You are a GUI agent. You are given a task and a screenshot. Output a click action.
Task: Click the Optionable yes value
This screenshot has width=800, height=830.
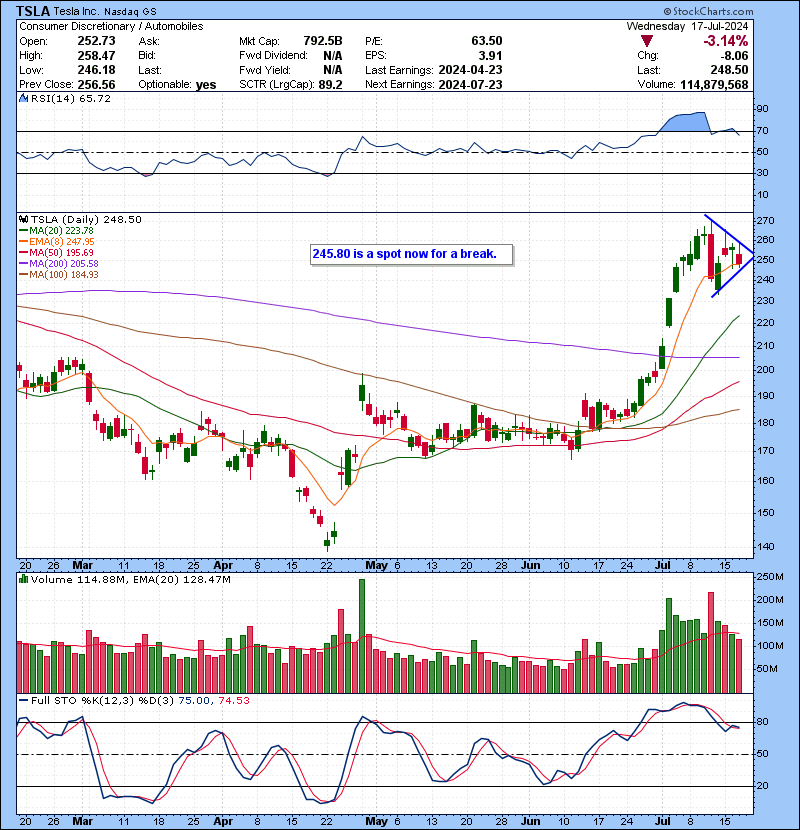pos(206,85)
